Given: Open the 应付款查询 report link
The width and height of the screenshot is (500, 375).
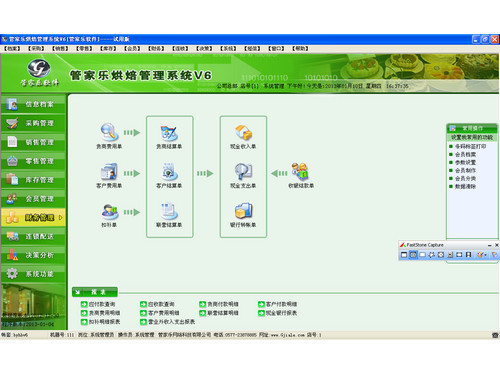Looking at the screenshot, I should pos(98,304).
